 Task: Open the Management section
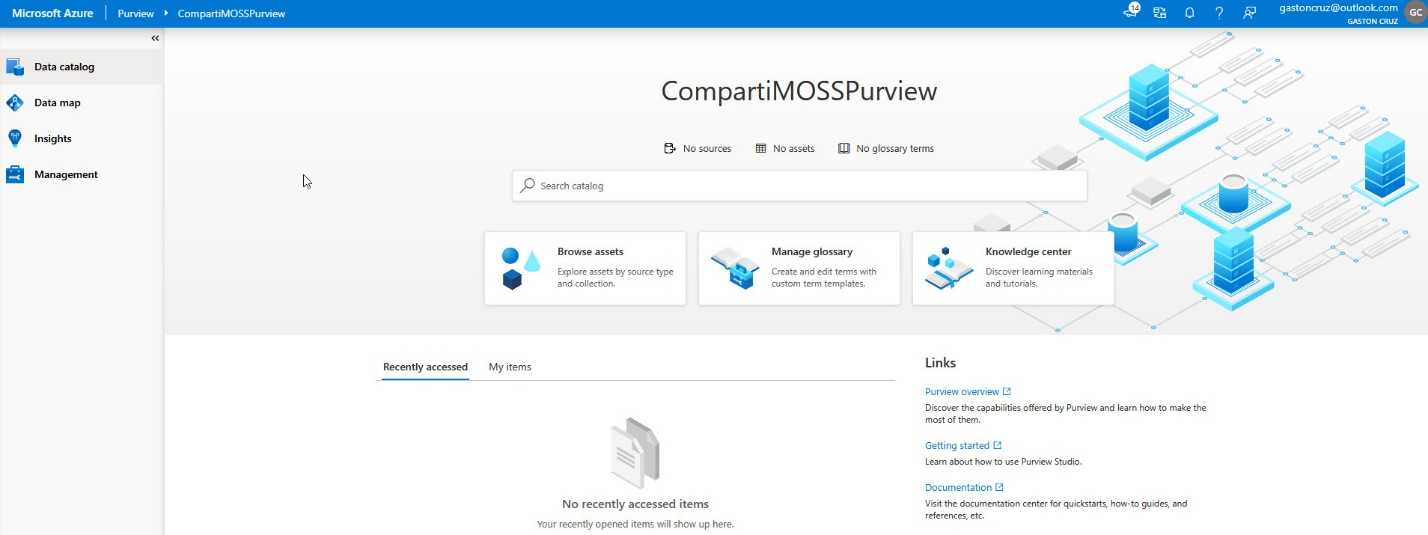point(65,175)
